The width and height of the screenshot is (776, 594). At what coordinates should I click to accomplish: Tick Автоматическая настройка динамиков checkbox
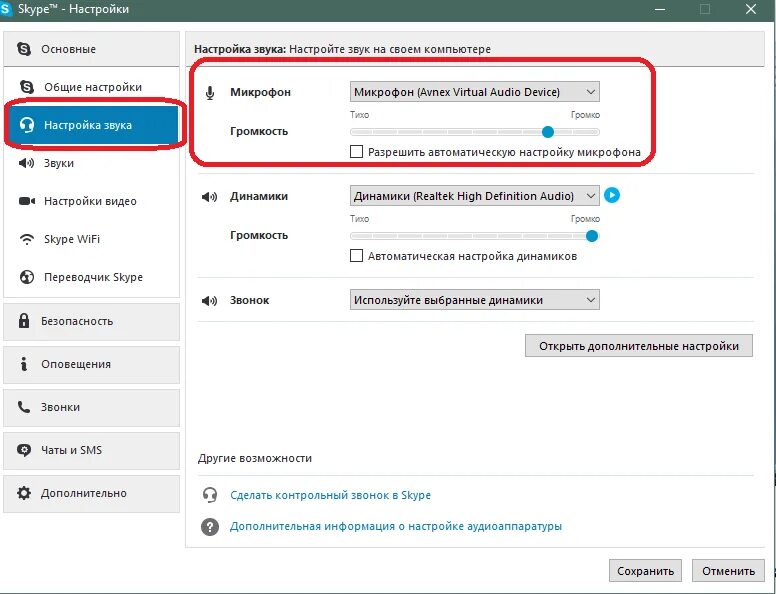356,256
